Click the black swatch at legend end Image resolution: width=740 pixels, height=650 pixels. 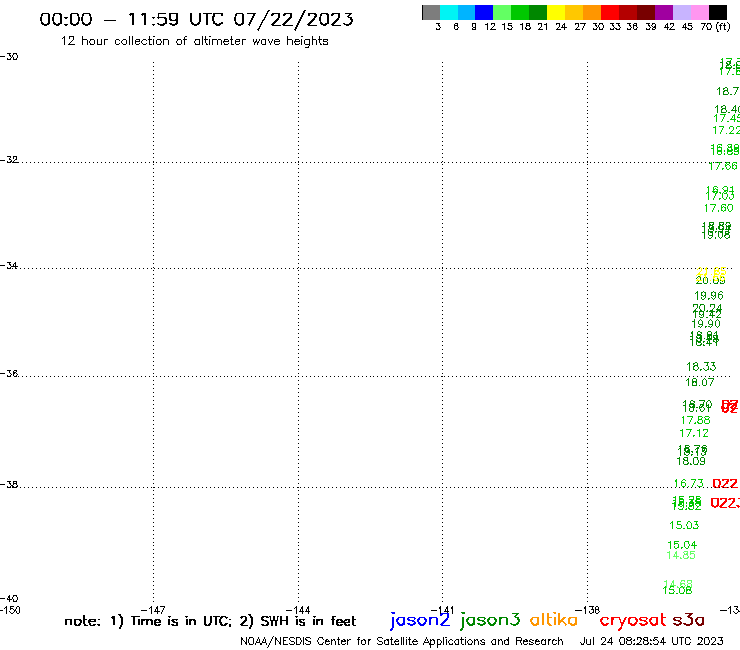(x=718, y=12)
